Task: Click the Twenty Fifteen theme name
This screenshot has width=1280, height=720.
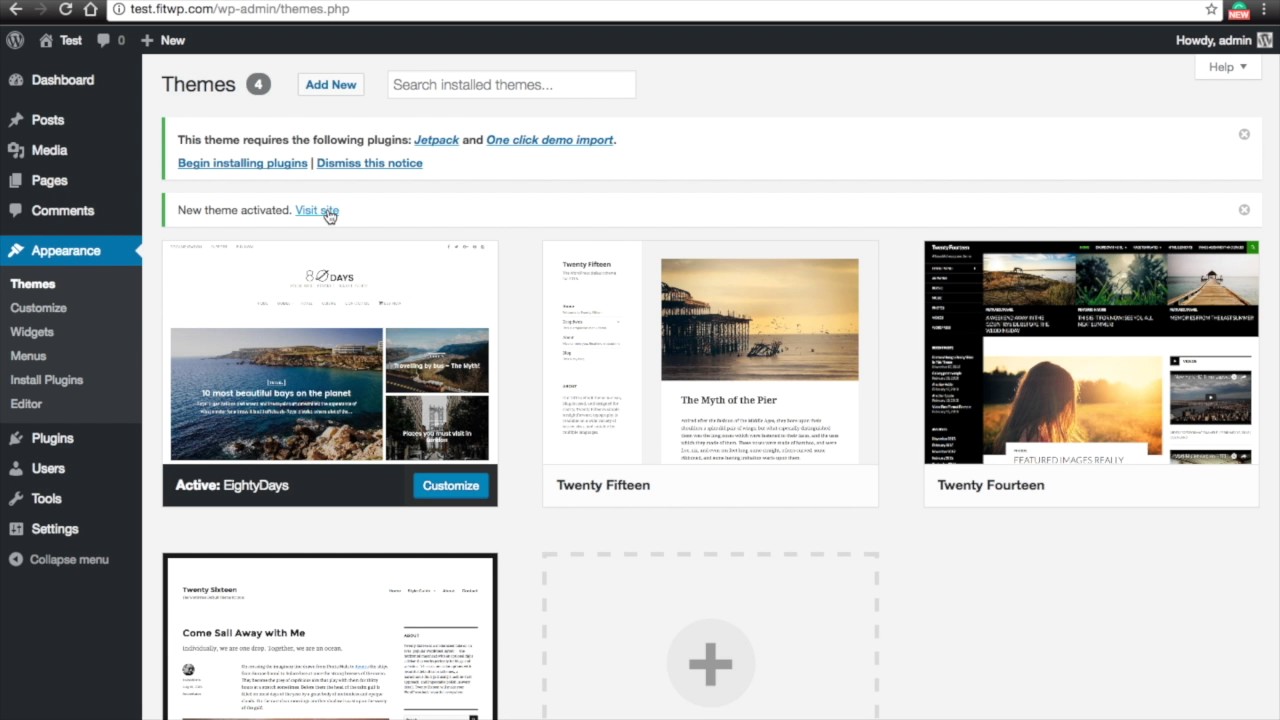Action: 603,485
